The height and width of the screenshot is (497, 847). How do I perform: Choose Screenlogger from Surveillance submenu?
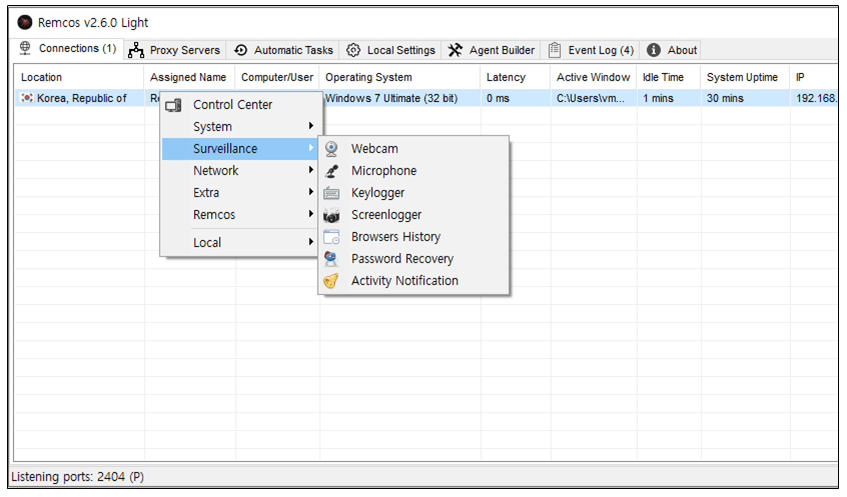coord(414,215)
